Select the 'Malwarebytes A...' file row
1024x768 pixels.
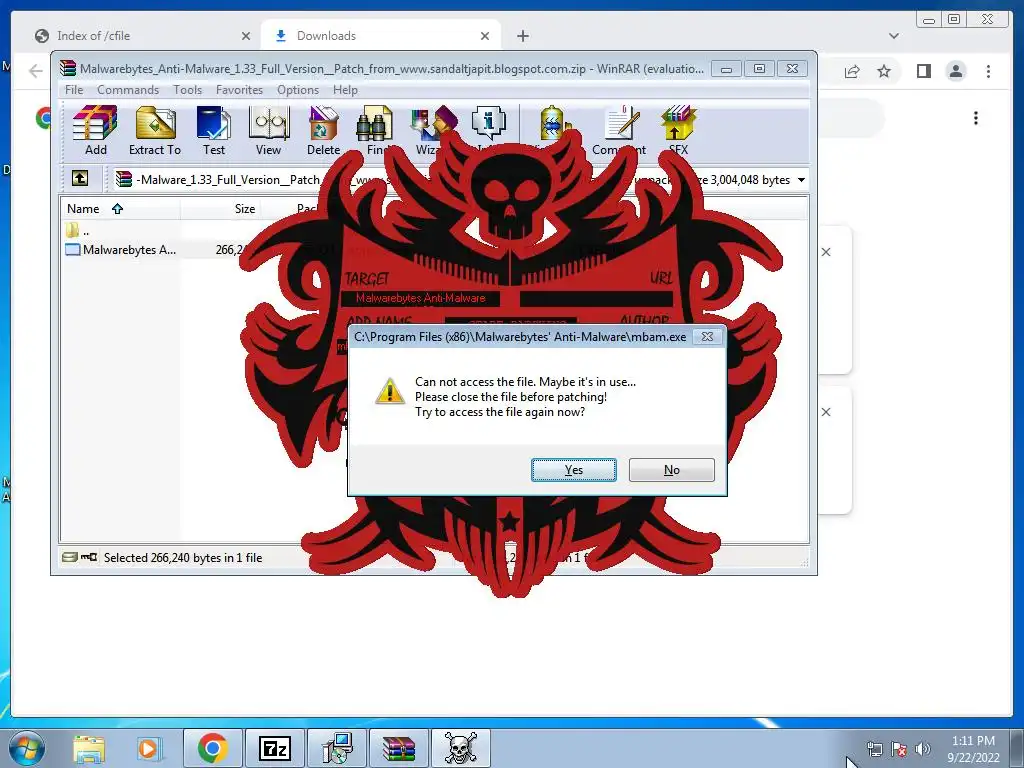[x=121, y=249]
